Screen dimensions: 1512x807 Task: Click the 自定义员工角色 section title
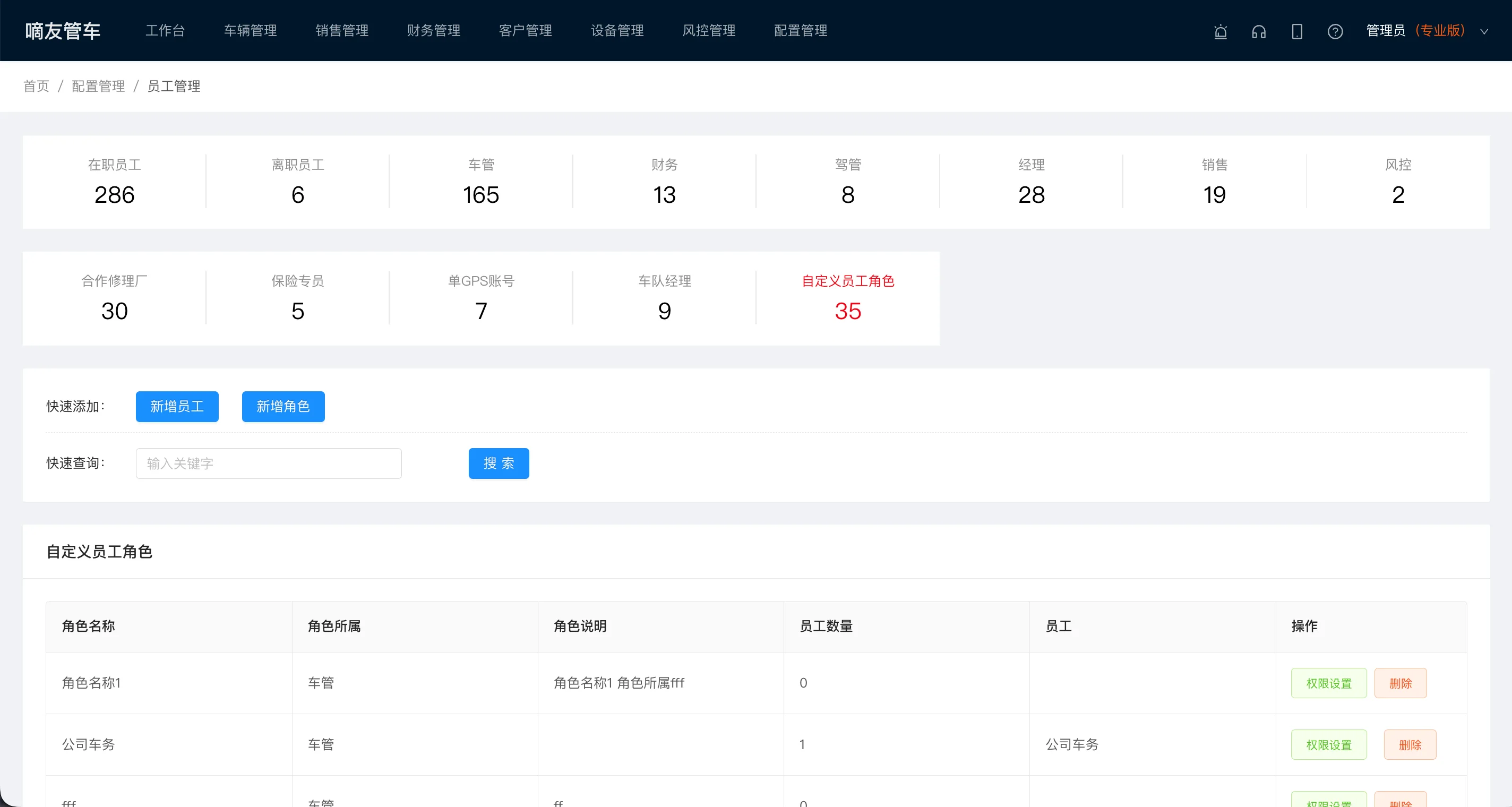[99, 552]
